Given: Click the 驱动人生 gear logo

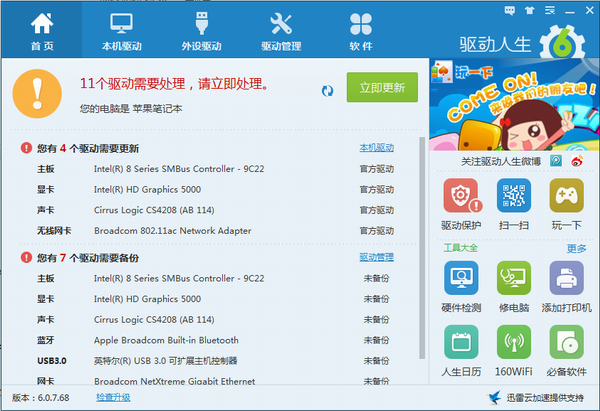Looking at the screenshot, I should pos(562,44).
